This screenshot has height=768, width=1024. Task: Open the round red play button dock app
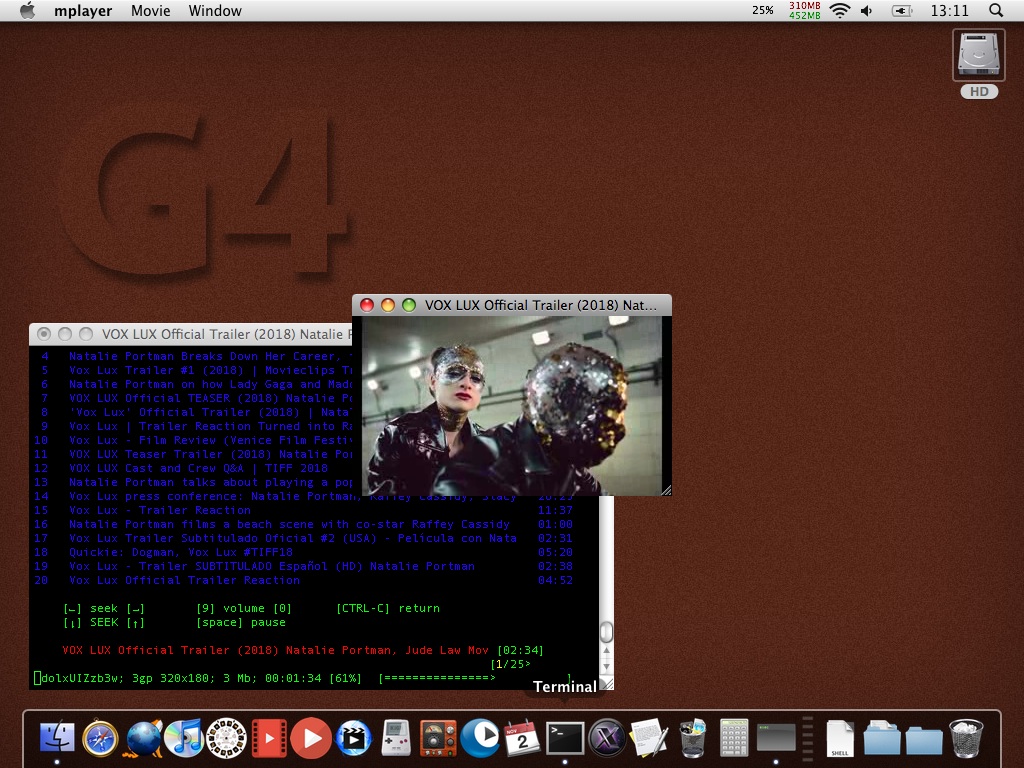311,738
